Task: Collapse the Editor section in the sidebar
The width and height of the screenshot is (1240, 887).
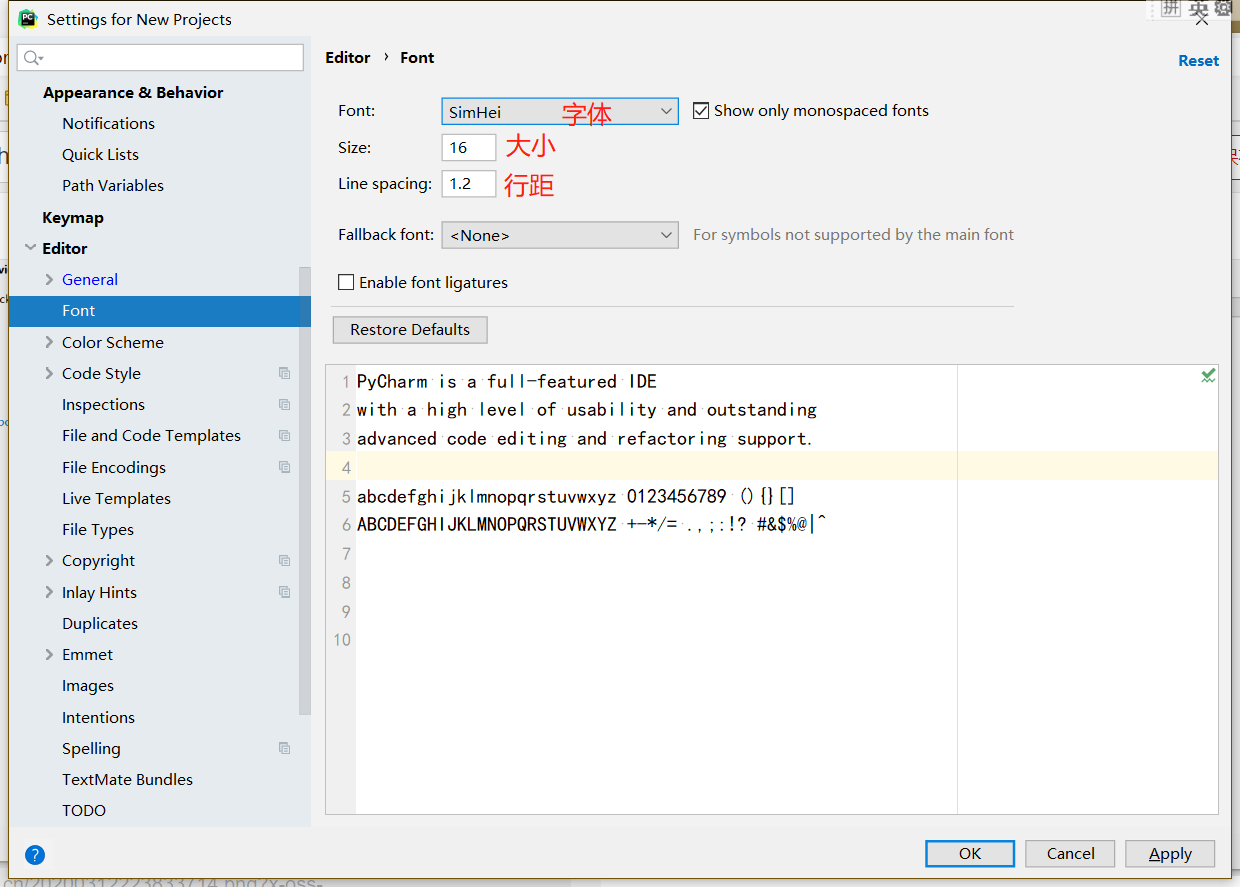Action: pos(31,248)
